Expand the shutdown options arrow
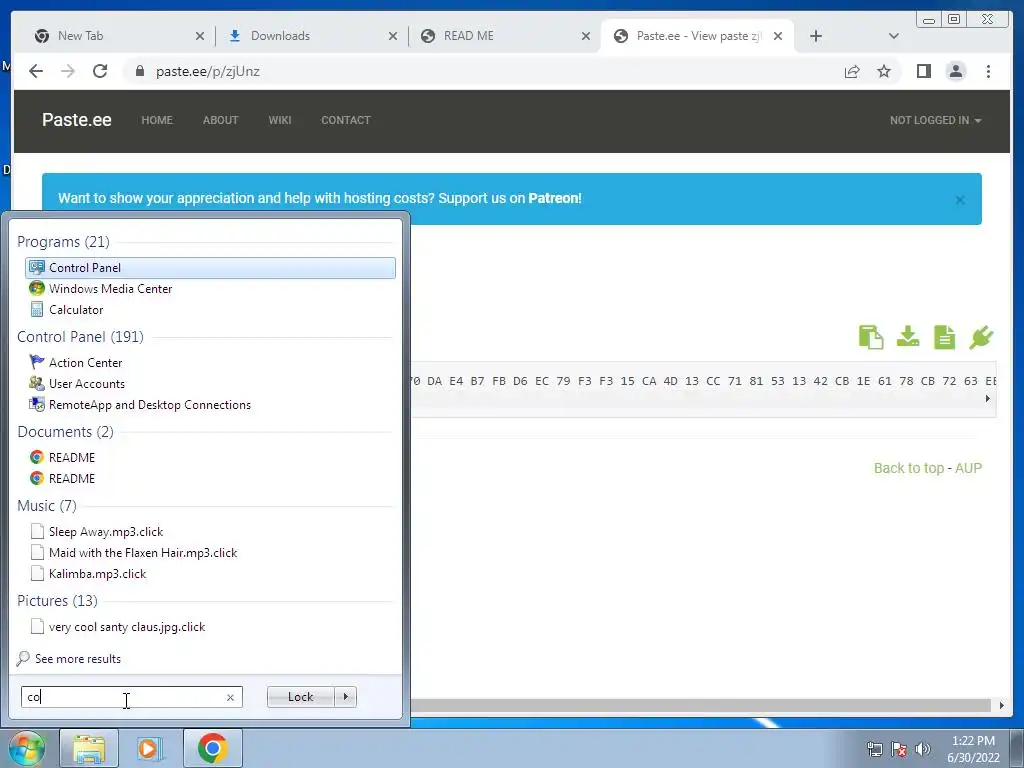The width and height of the screenshot is (1024, 768). point(345,697)
